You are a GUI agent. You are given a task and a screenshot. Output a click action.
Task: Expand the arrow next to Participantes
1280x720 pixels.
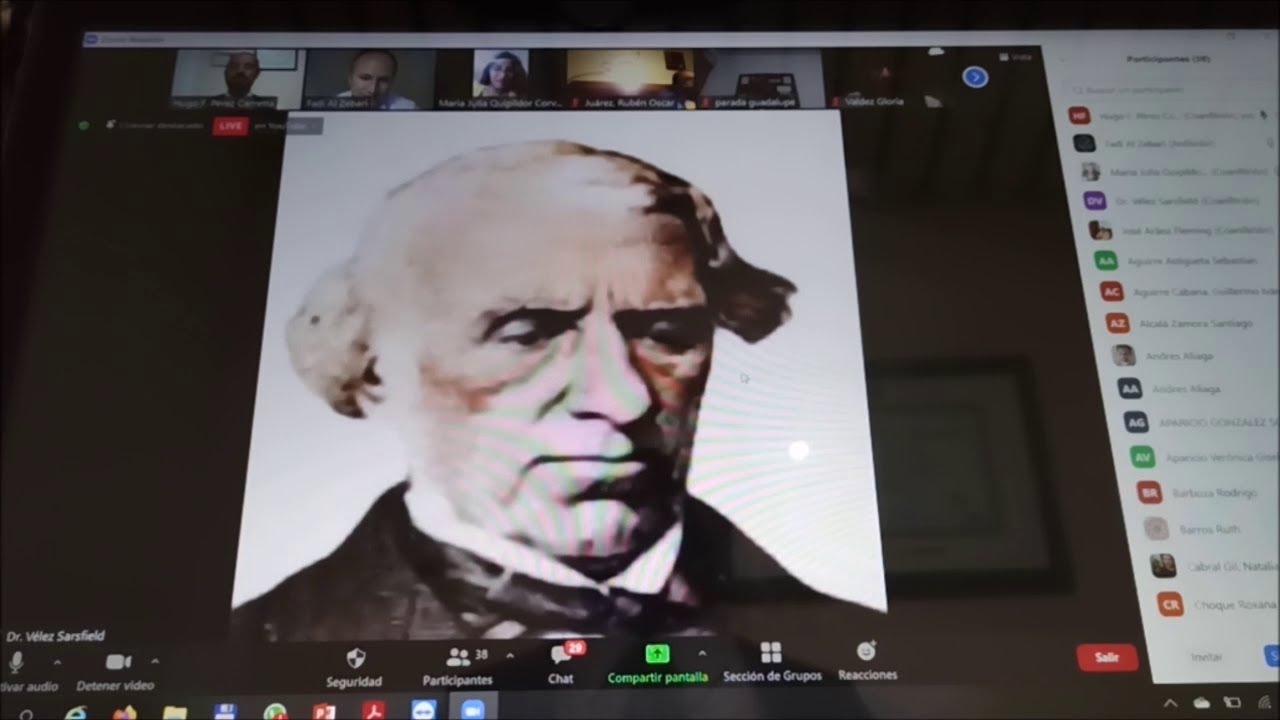click(x=510, y=656)
